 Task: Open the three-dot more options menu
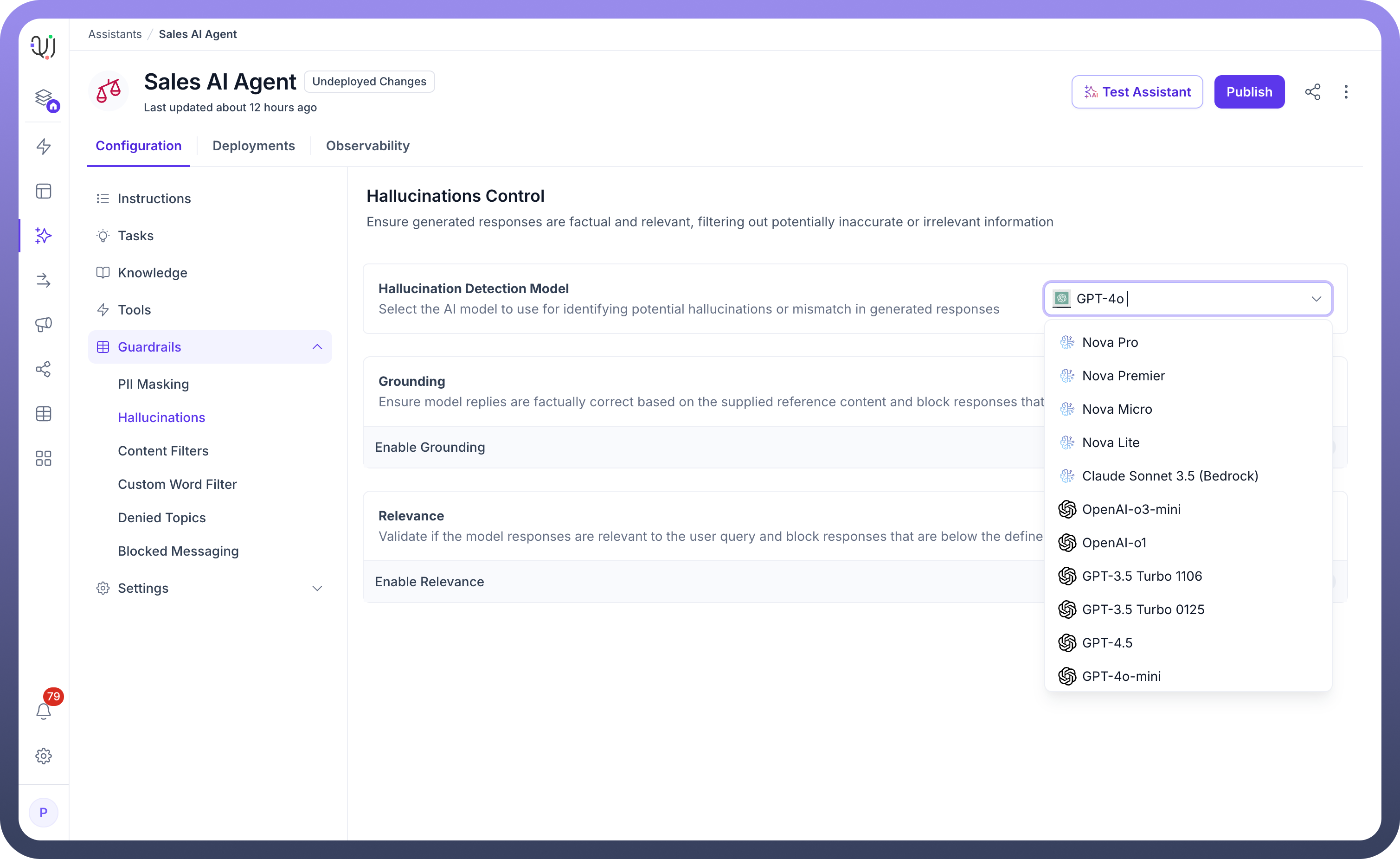pyautogui.click(x=1346, y=92)
